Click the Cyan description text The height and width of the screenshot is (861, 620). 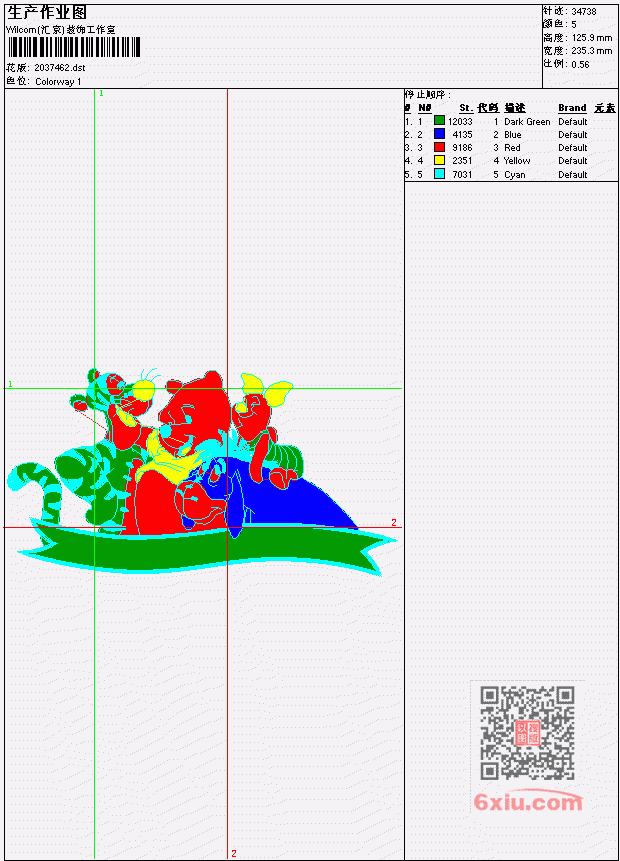(515, 175)
